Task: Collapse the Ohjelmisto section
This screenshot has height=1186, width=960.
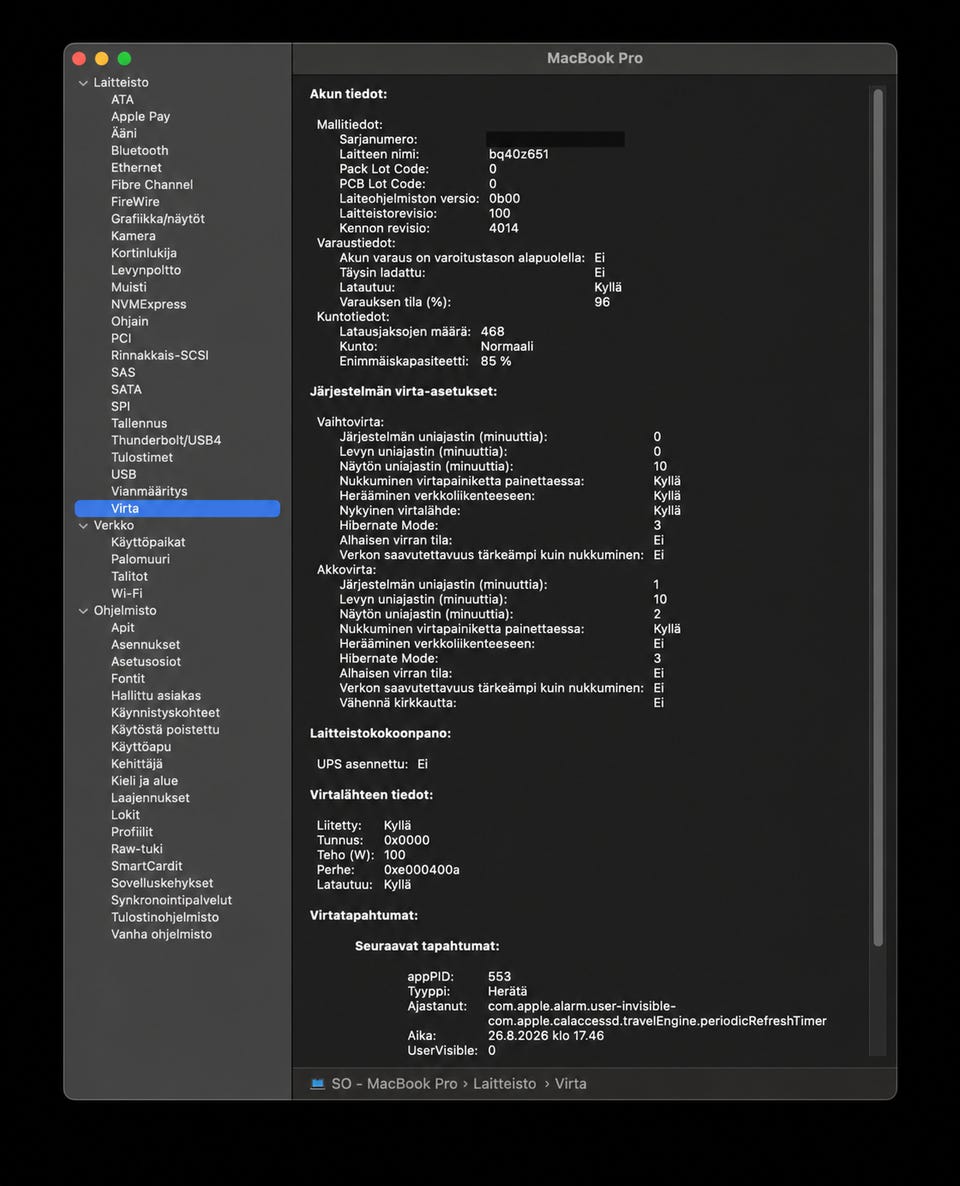Action: [x=83, y=611]
